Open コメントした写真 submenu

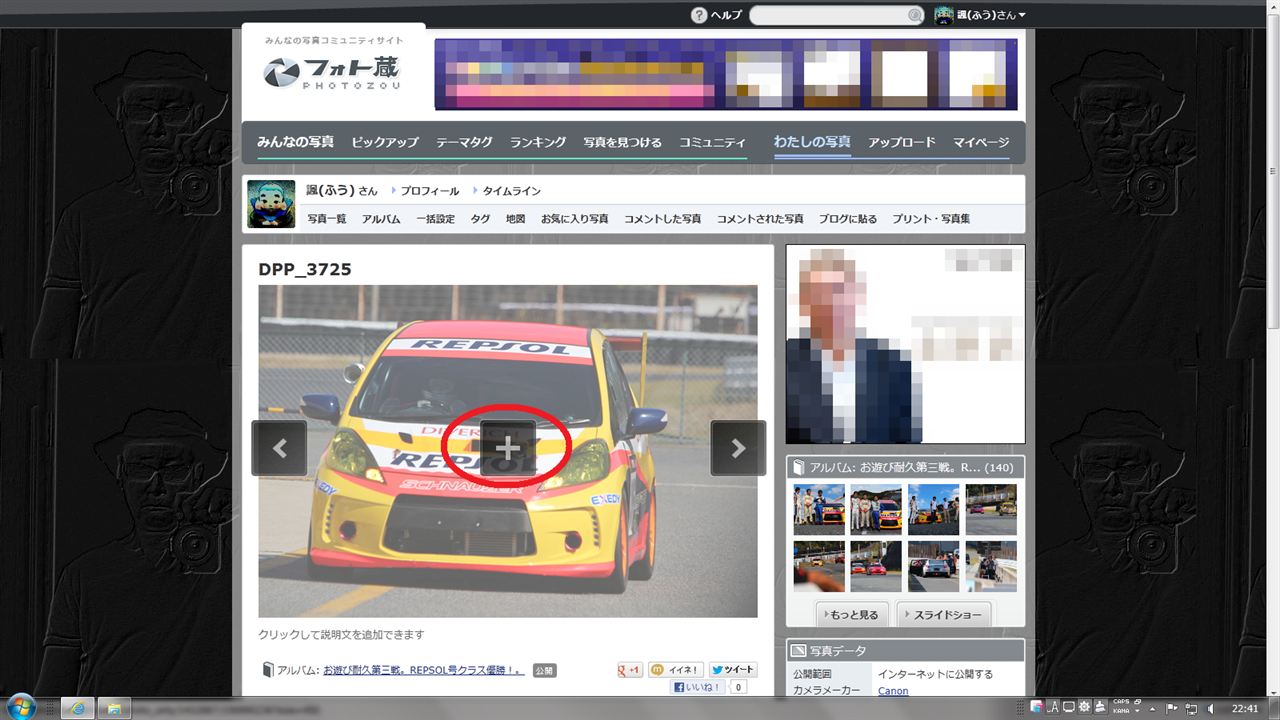663,218
